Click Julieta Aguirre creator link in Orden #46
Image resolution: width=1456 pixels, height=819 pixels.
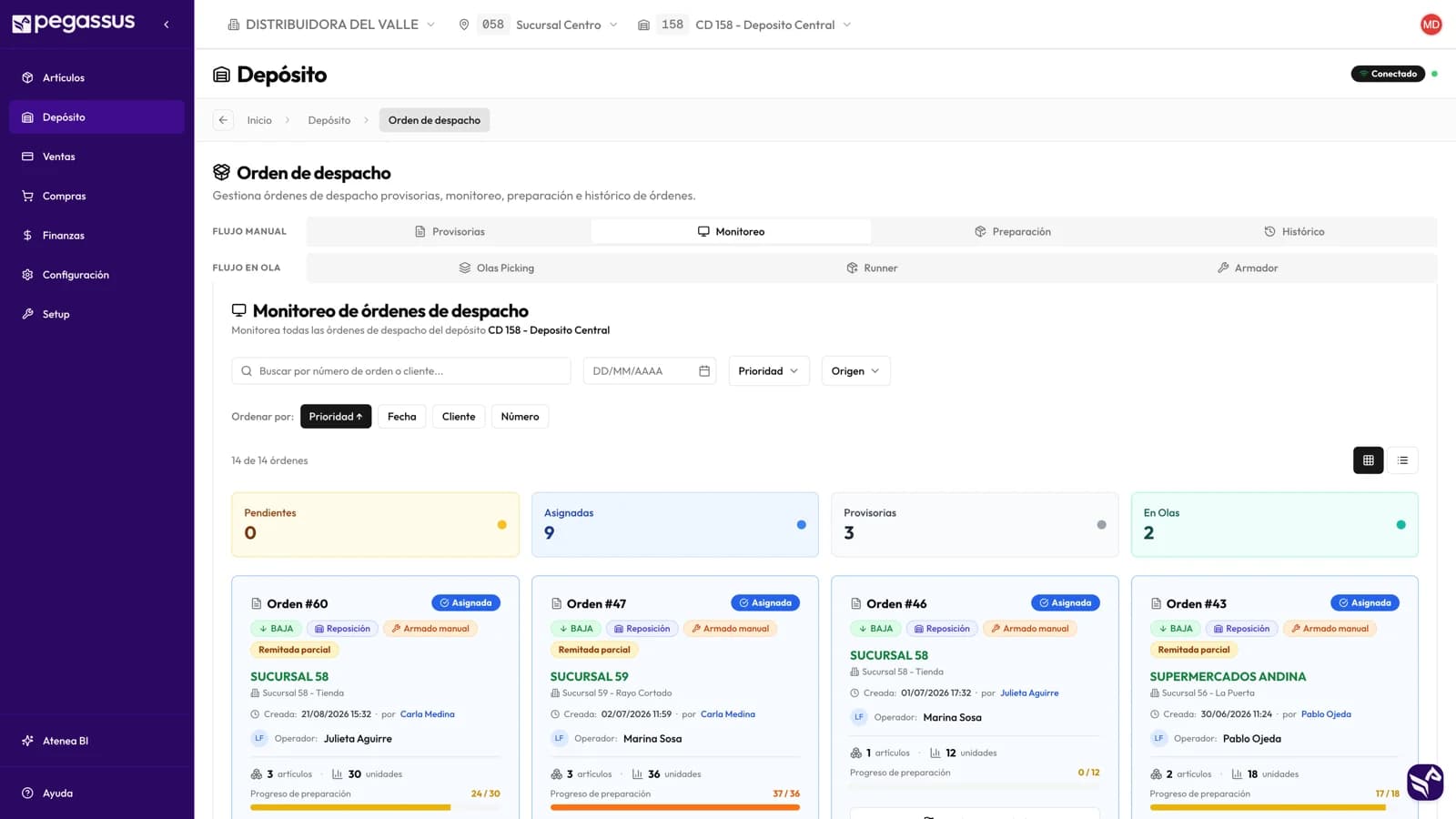[1029, 693]
